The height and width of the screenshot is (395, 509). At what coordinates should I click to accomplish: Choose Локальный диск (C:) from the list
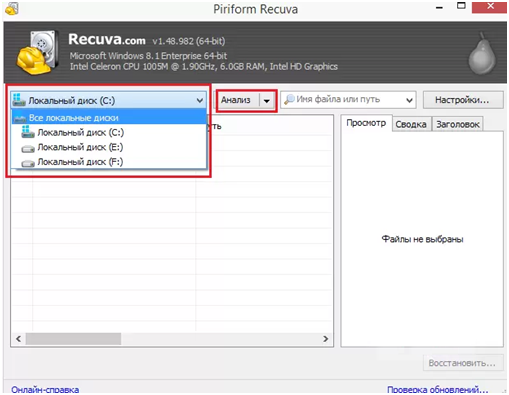(109, 132)
